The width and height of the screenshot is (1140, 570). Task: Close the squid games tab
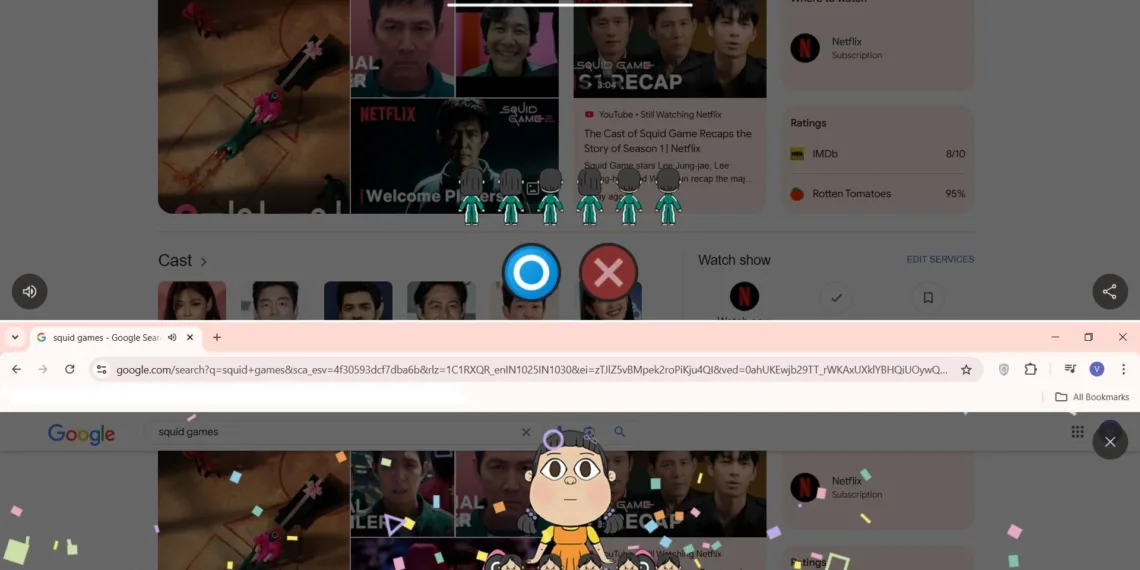point(190,338)
